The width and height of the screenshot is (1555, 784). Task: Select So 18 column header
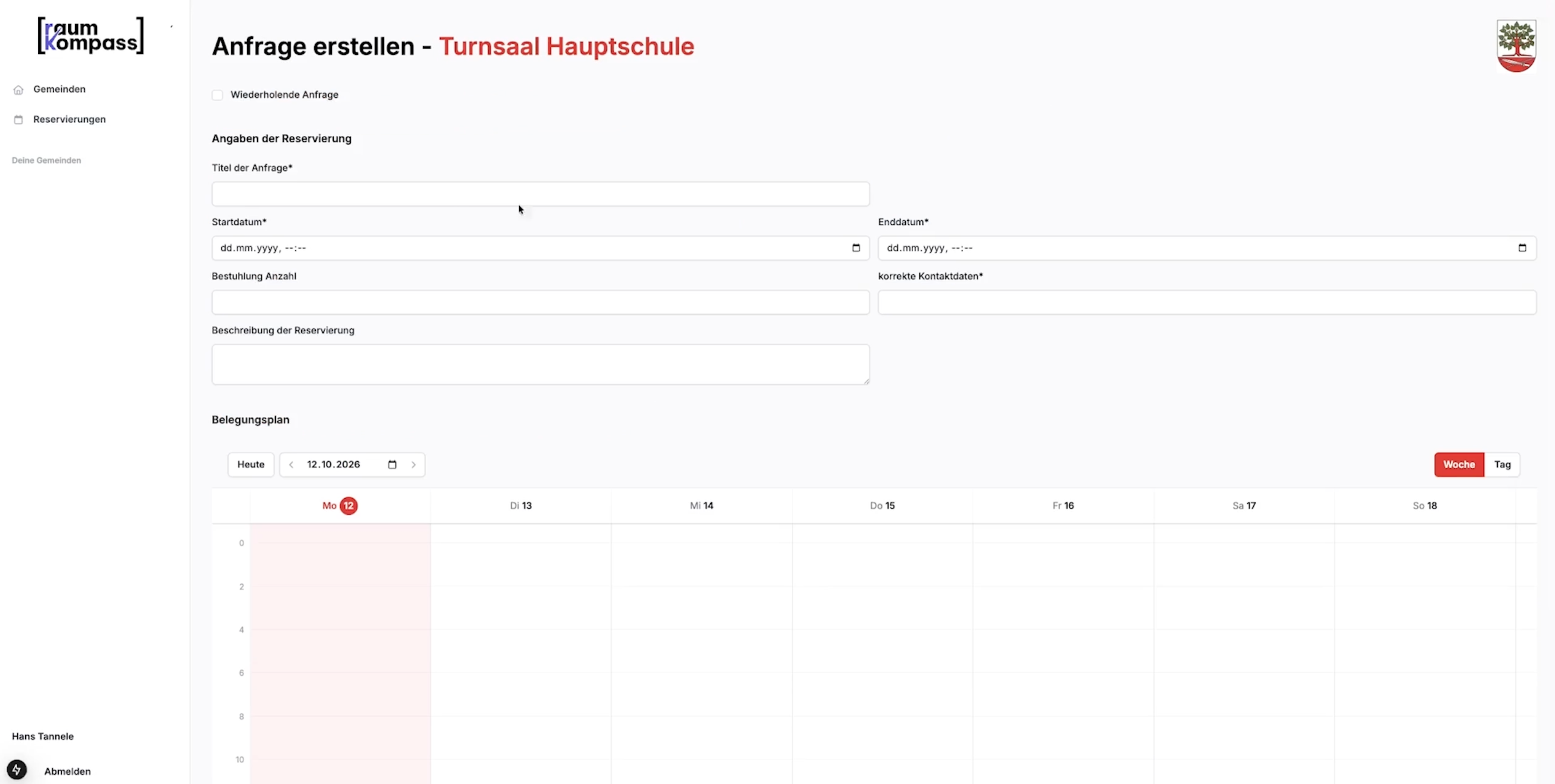tap(1425, 506)
